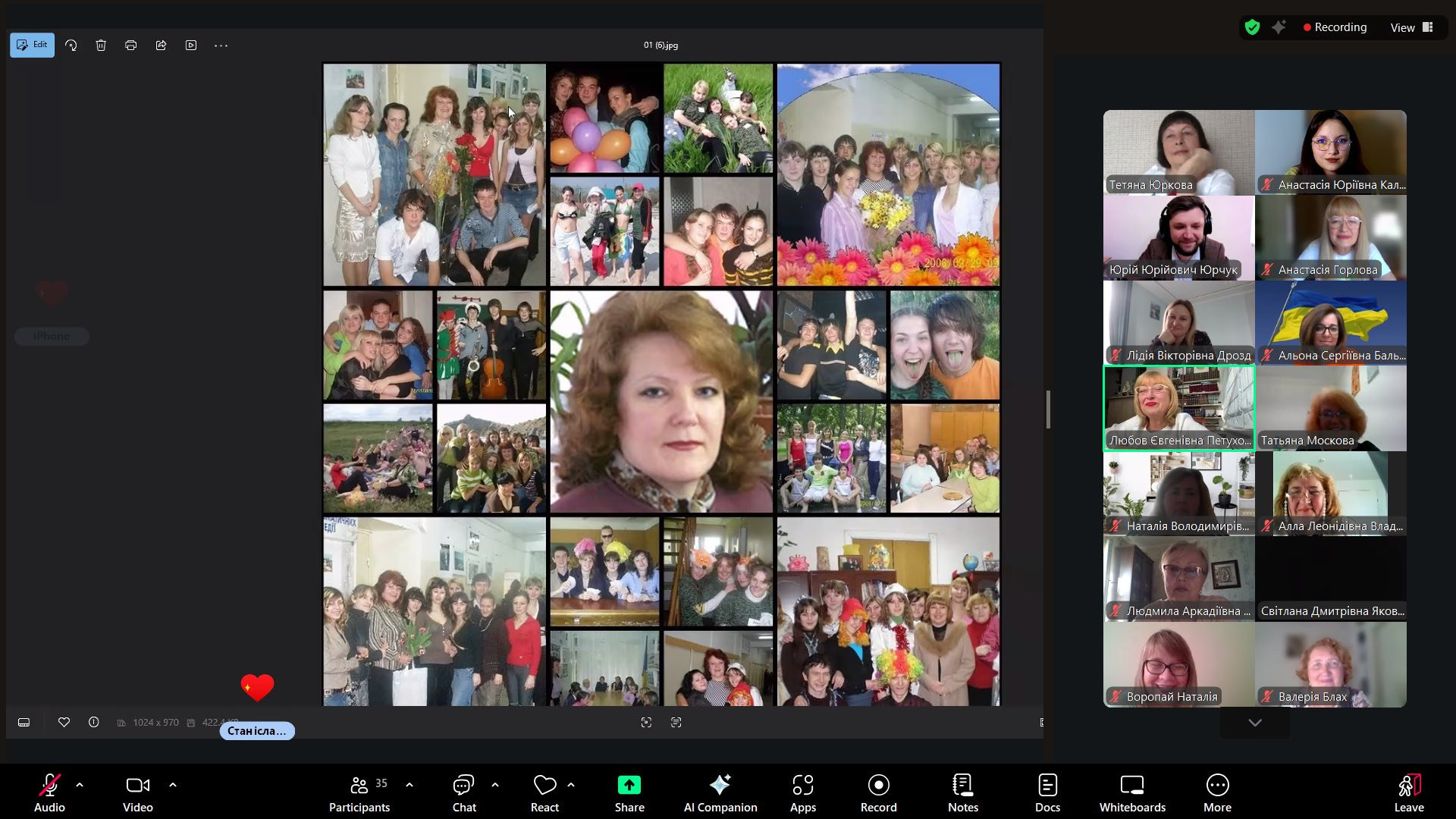Select Алла Леонідівна video tile
The width and height of the screenshot is (1456, 819).
(x=1331, y=494)
